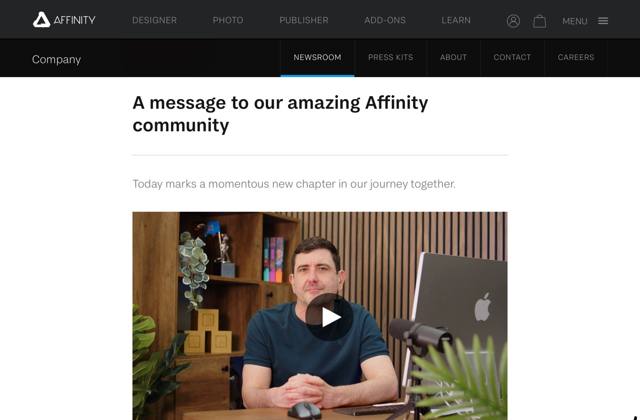
Task: Click the MENU text label
Action: [575, 21]
